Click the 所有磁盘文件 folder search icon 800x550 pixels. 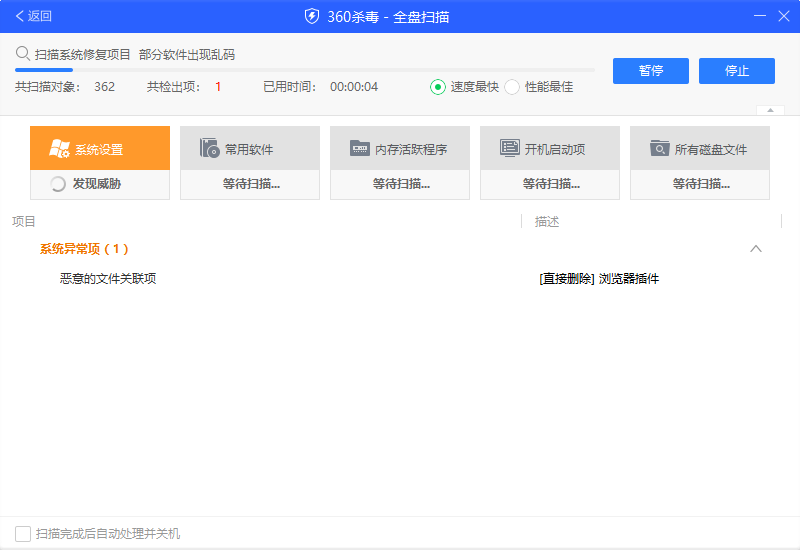659,148
